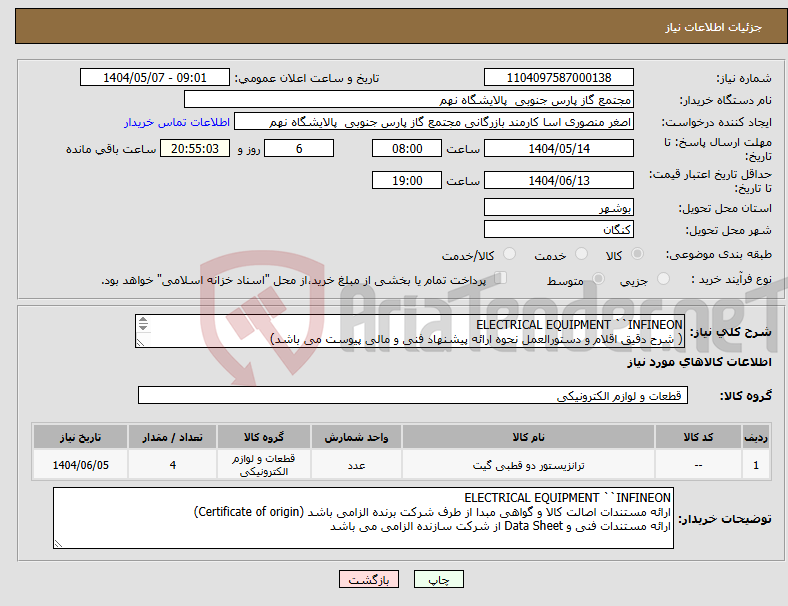Click the row number cell 1

point(755,465)
